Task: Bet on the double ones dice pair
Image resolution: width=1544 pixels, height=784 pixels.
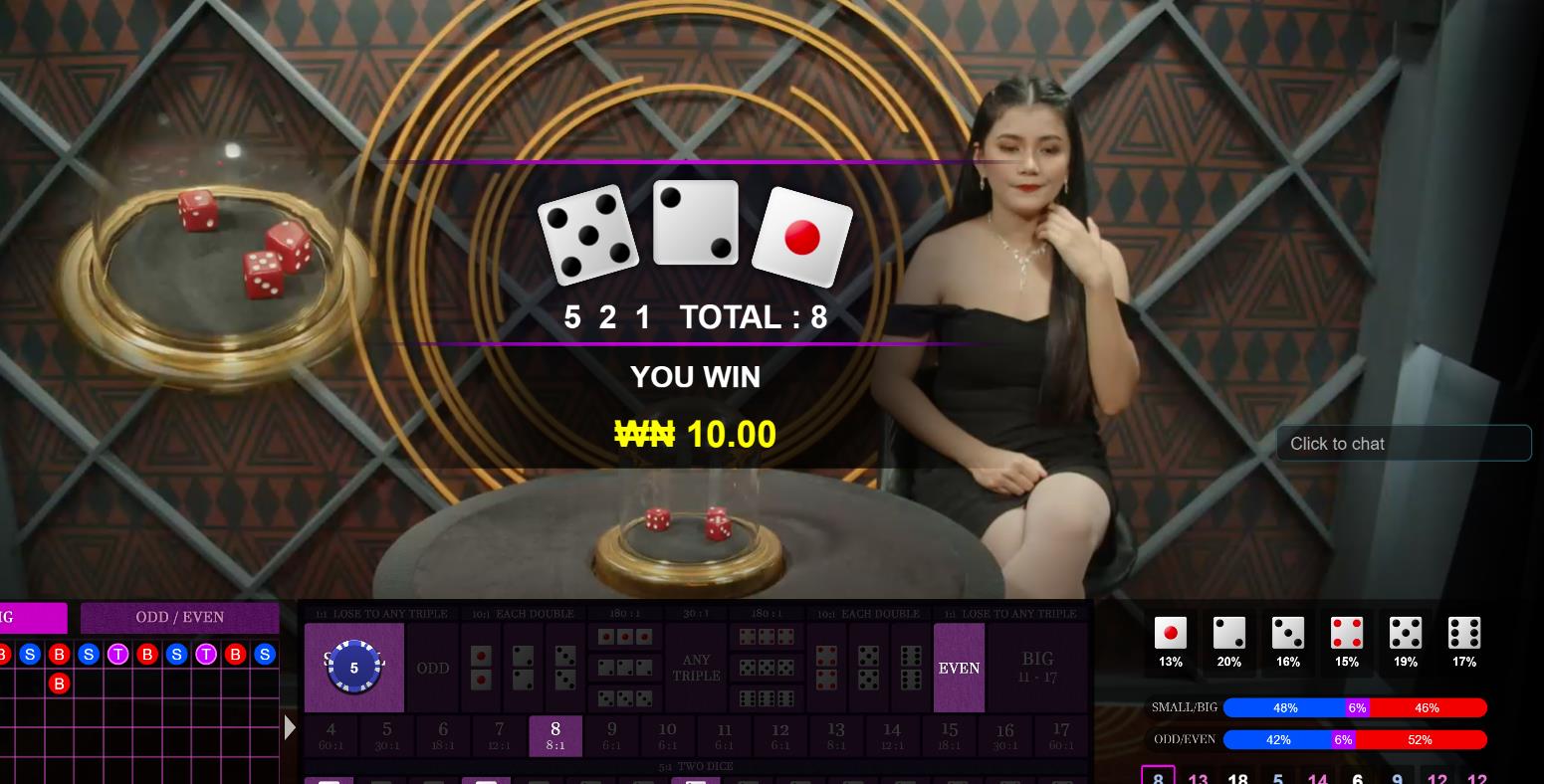Action: coord(480,668)
